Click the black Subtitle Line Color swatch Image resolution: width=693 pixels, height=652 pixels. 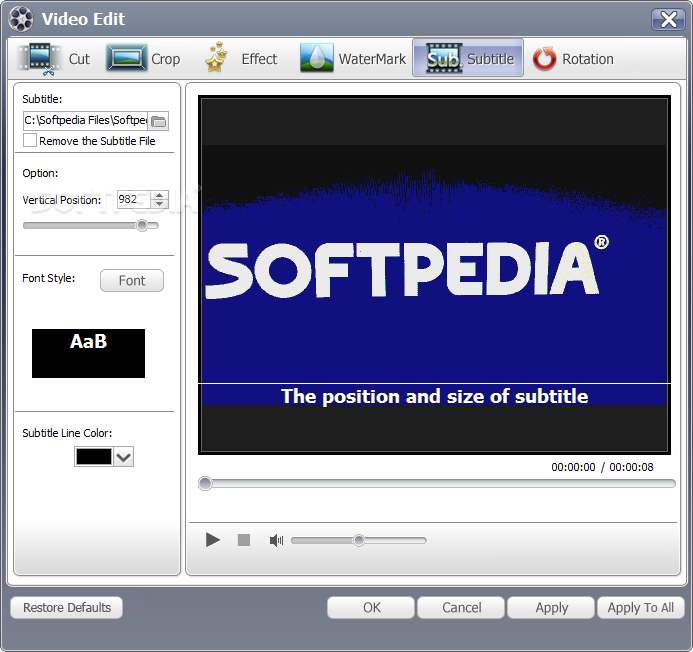[x=94, y=457]
